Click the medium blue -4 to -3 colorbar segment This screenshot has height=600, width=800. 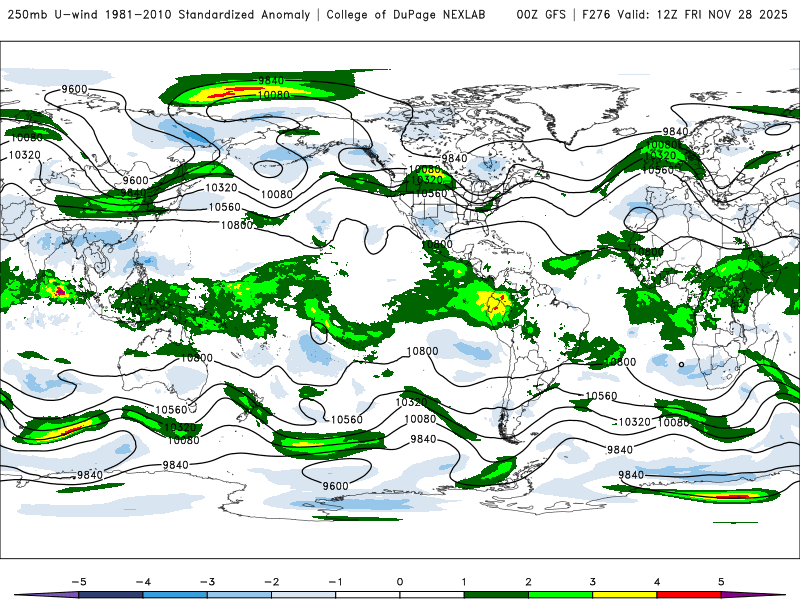click(x=175, y=595)
